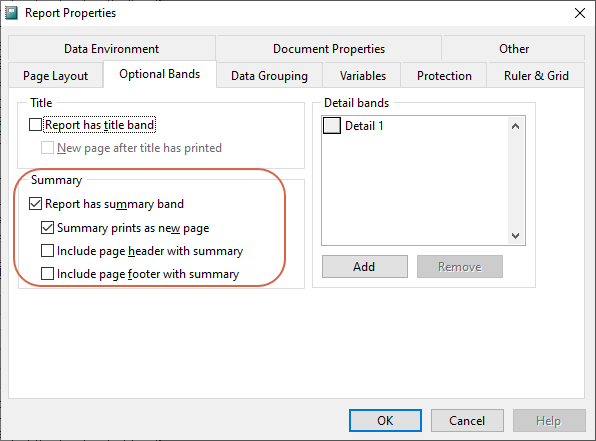The image size is (596, 441).
Task: Go to the Protection tab
Action: (x=444, y=75)
